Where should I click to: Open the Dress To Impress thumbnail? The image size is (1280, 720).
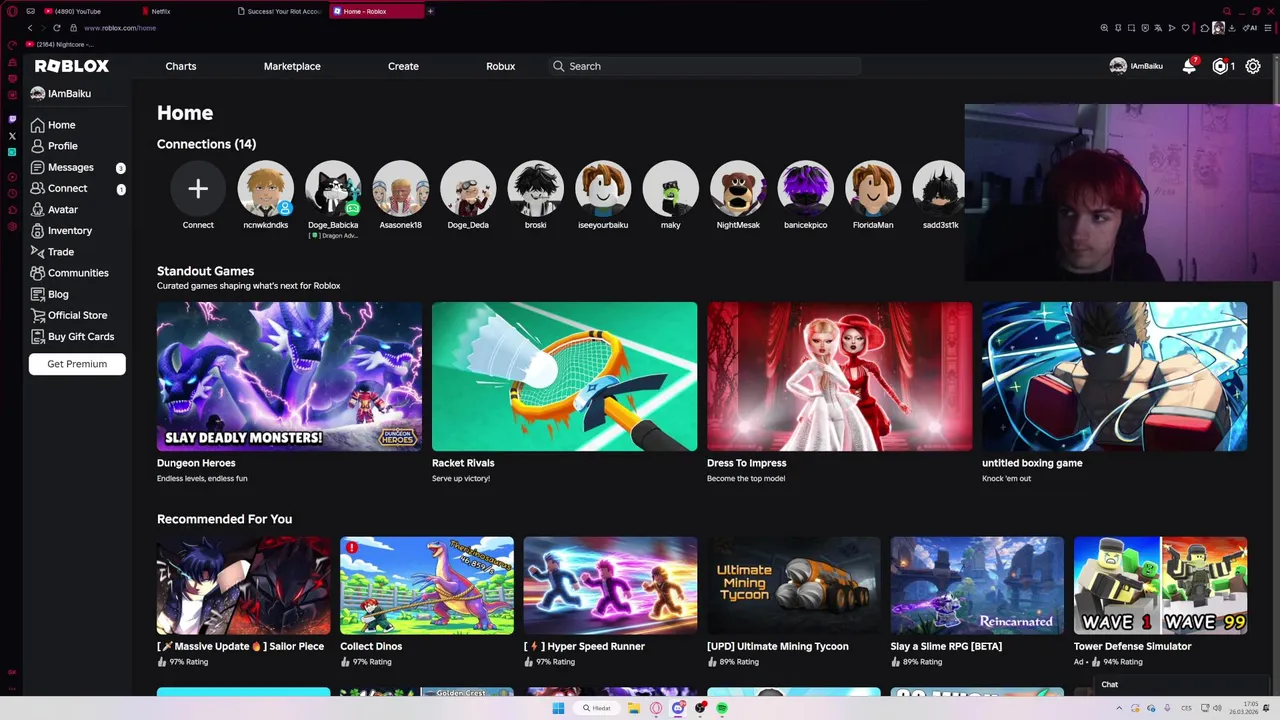coord(839,376)
